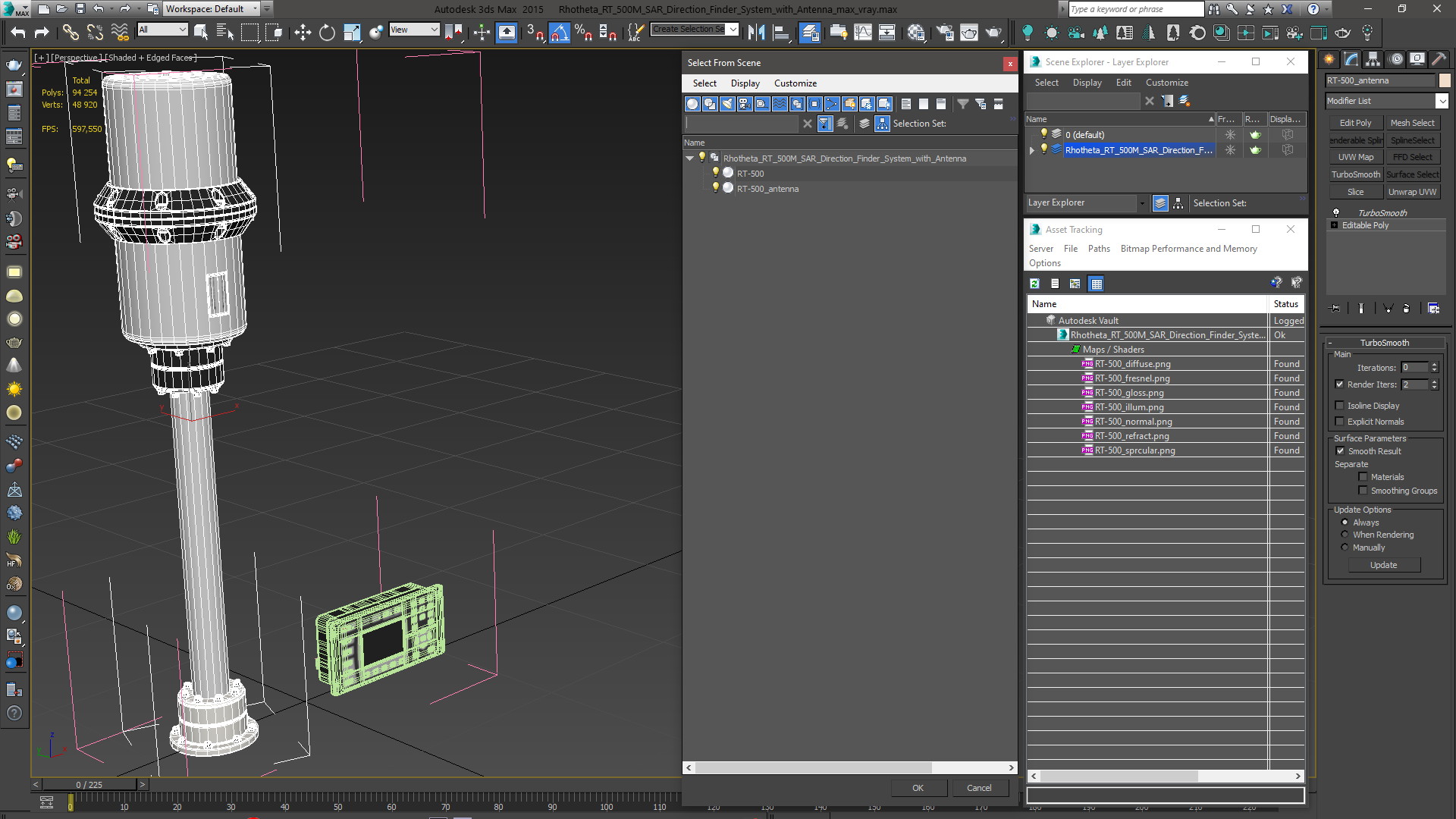Screen dimensions: 1456x819
Task: Collapse the Rhotheta tree node in Select From Scene
Action: click(x=689, y=158)
